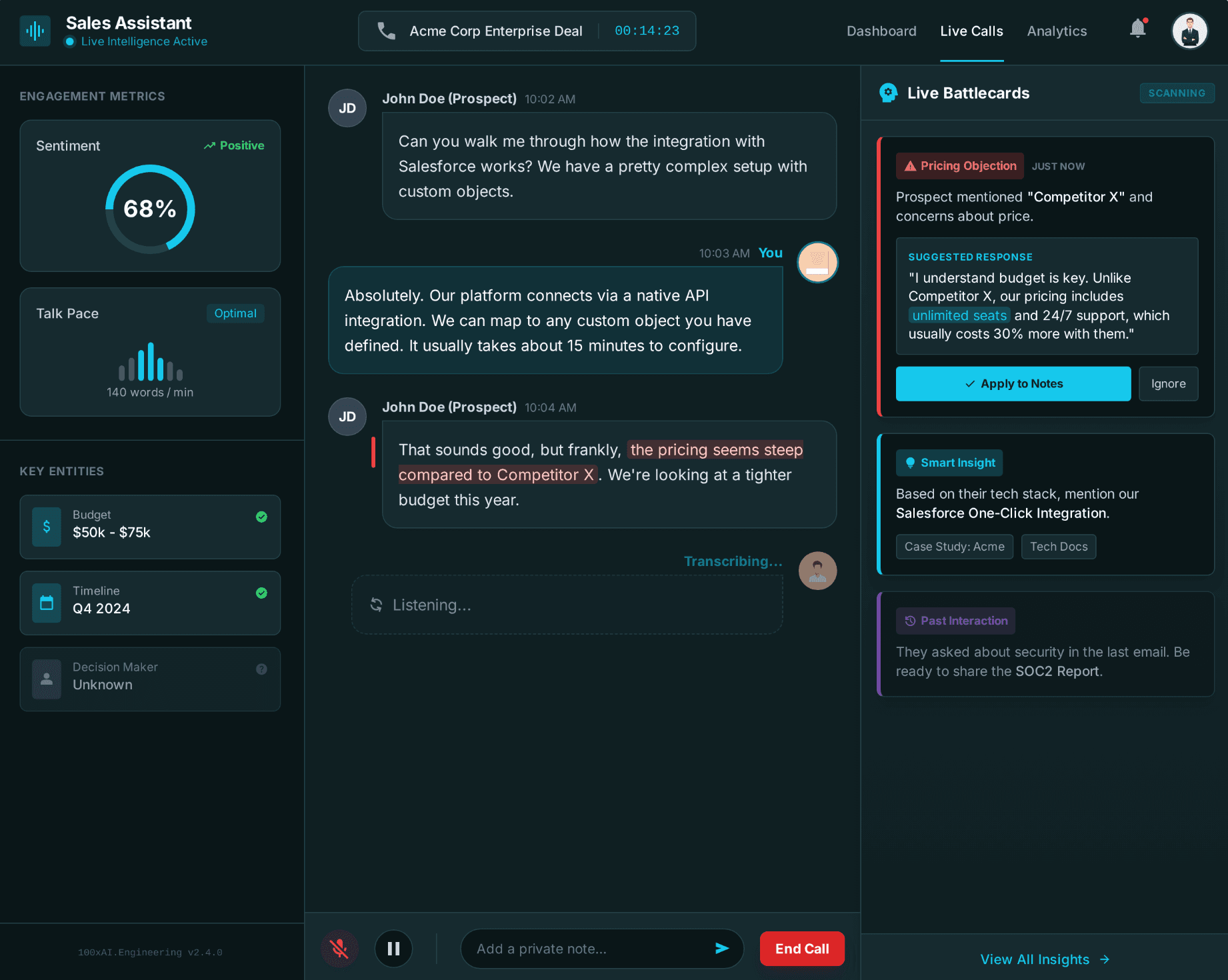Screen dimensions: 1228x980
Task: Click the person icon on Decision Maker card
Action: click(46, 679)
